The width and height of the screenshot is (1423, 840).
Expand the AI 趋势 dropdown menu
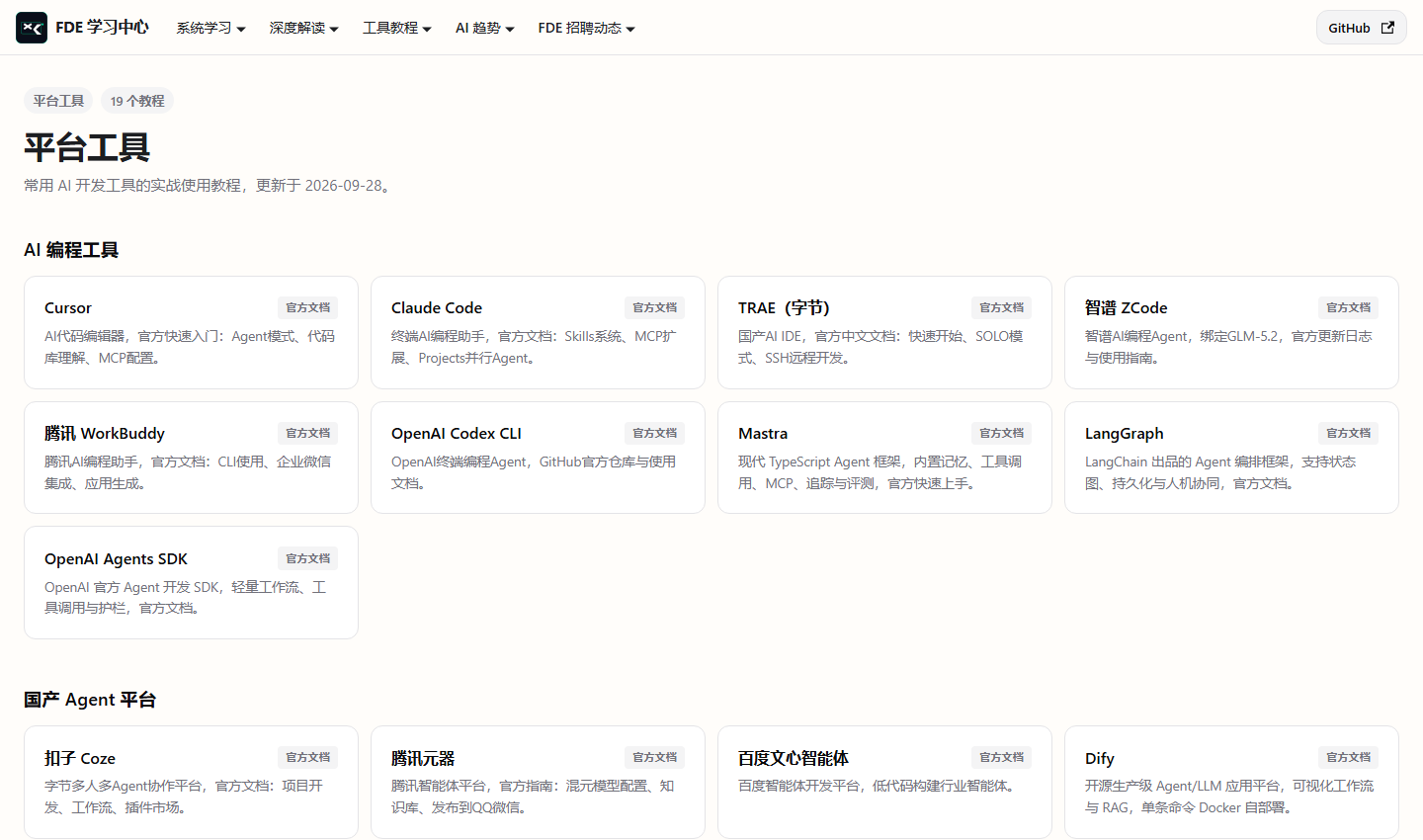[x=484, y=28]
